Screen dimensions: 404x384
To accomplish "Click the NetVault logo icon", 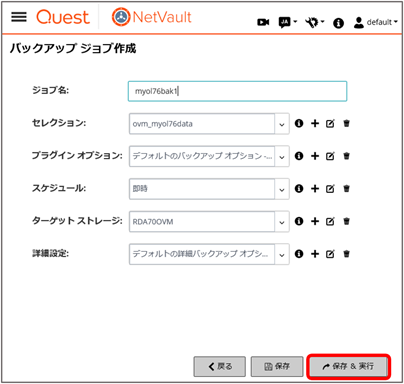I will pos(121,17).
